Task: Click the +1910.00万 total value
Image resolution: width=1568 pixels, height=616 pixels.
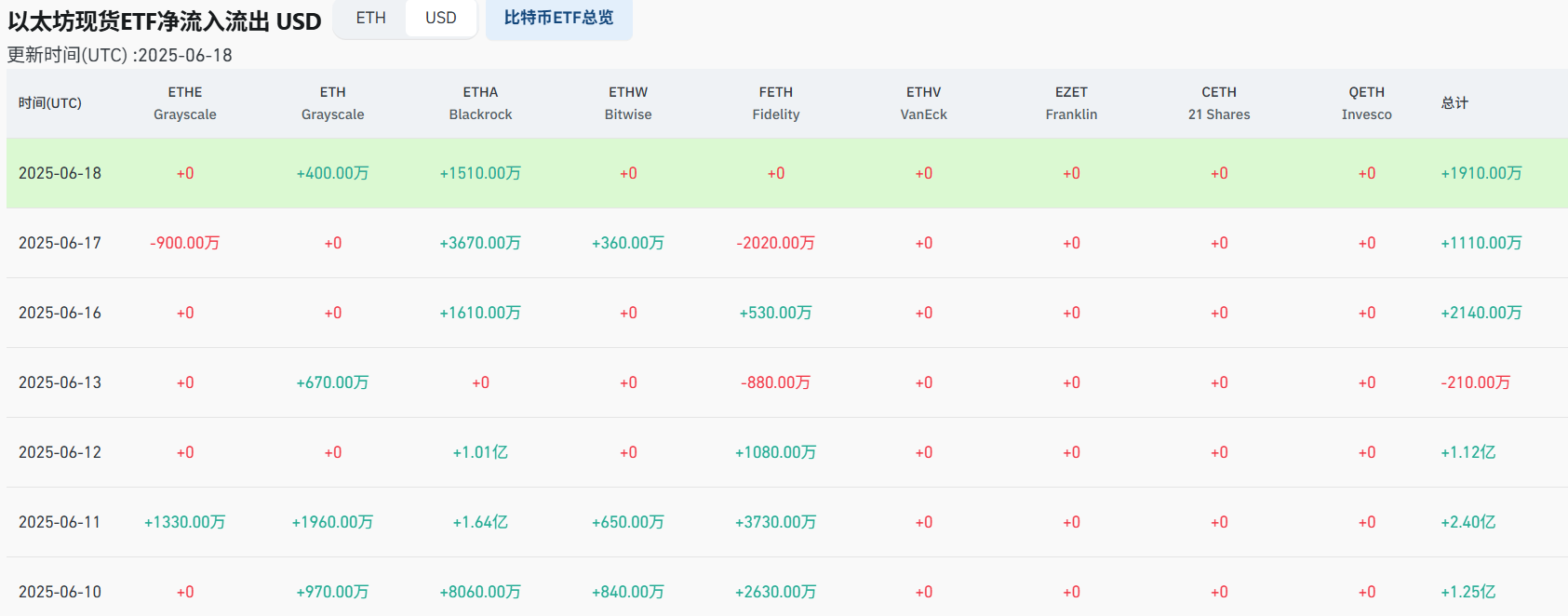Action: pyautogui.click(x=1481, y=173)
